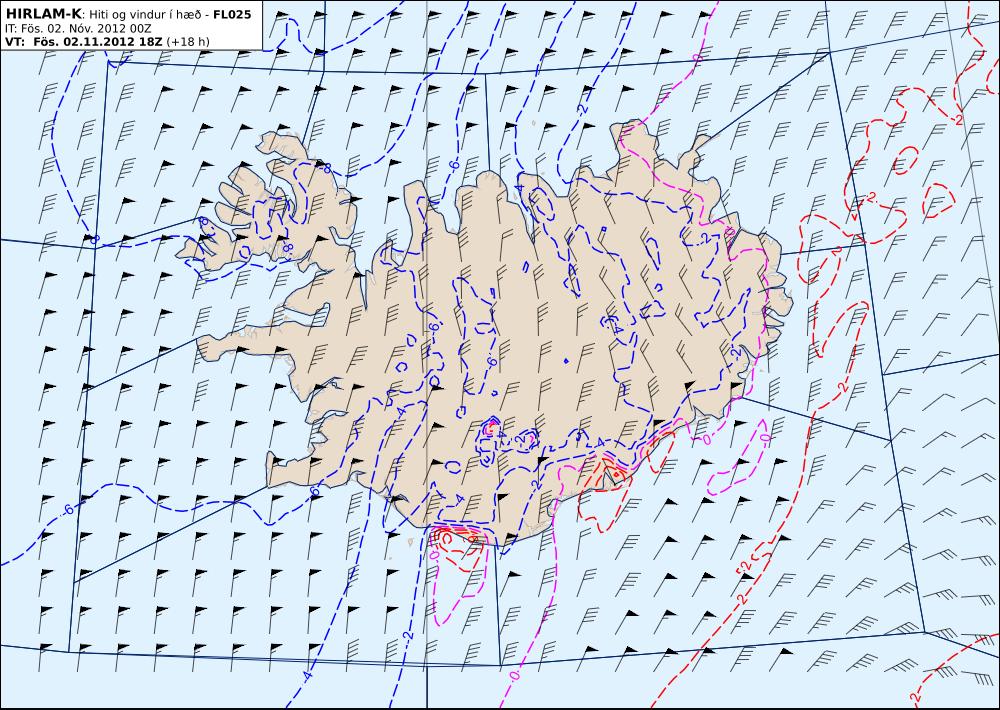Viewport: 1000px width, 710px height.
Task: Click the initial time 'Fös. 02. Nóv. 2012 00Z'
Action: pyautogui.click(x=84, y=29)
